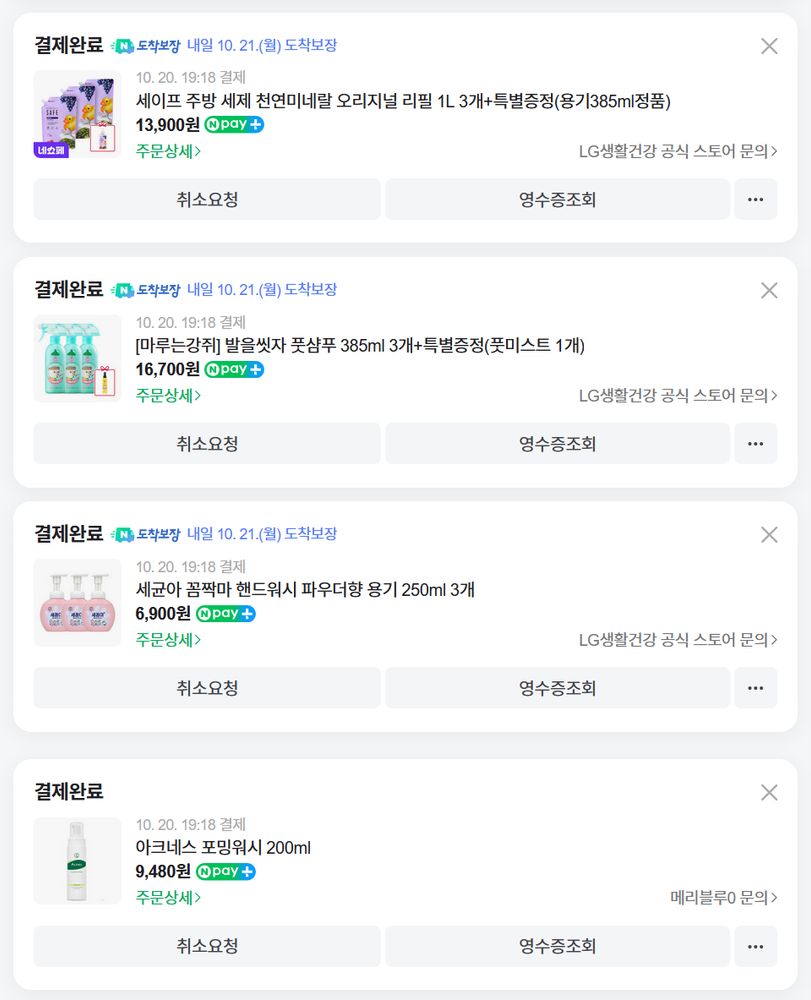Click the Npay badge beside 13,900원

[234, 125]
